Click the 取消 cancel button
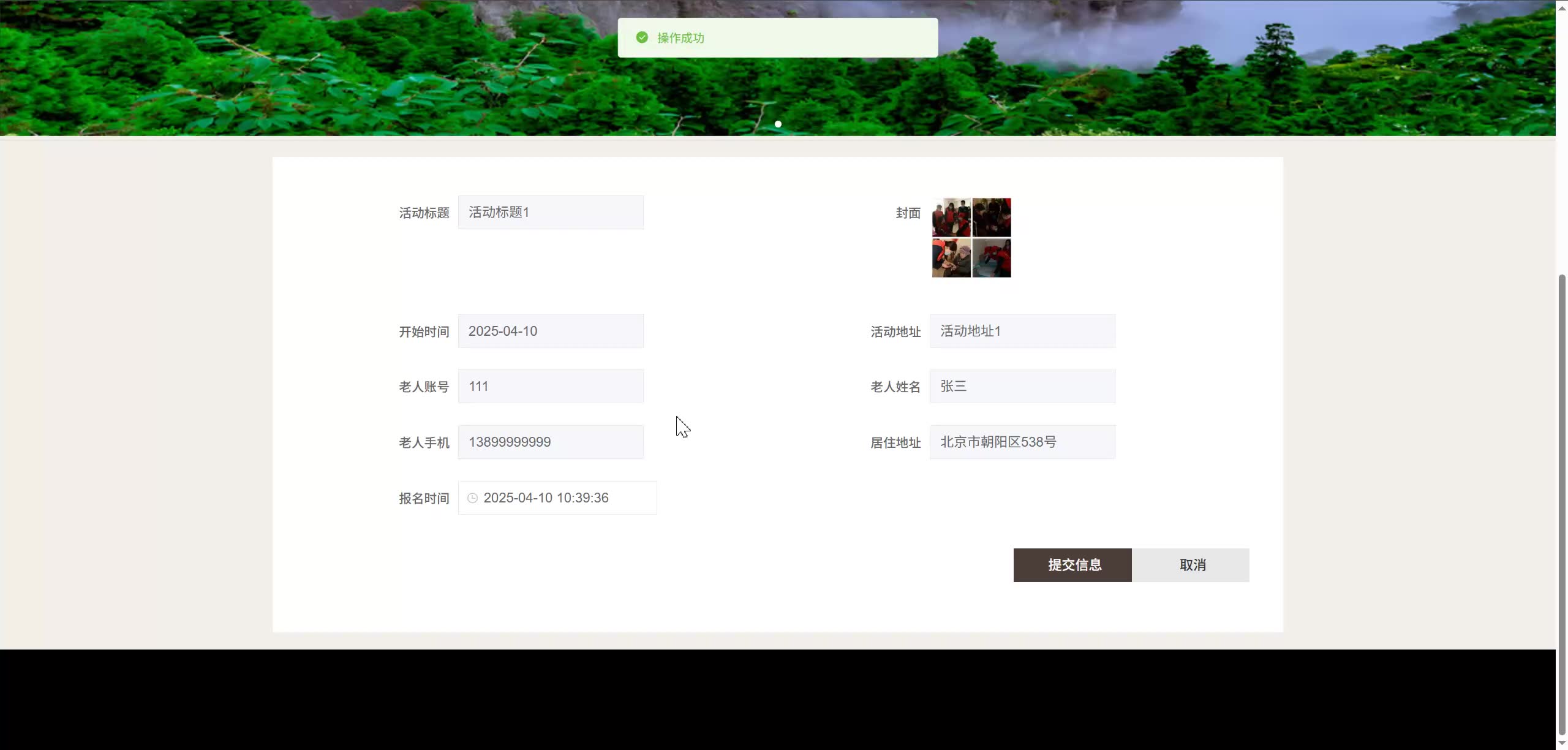Screen dimensions: 1568x750 [x=1192, y=564]
